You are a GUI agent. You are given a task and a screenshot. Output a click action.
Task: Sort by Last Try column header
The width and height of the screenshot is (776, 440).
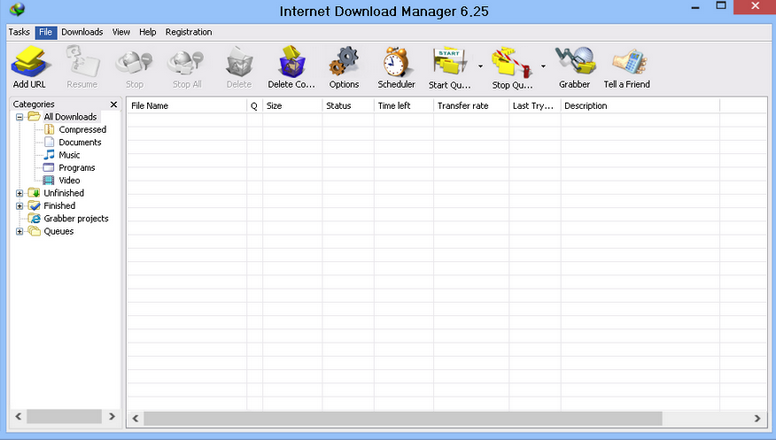[535, 106]
